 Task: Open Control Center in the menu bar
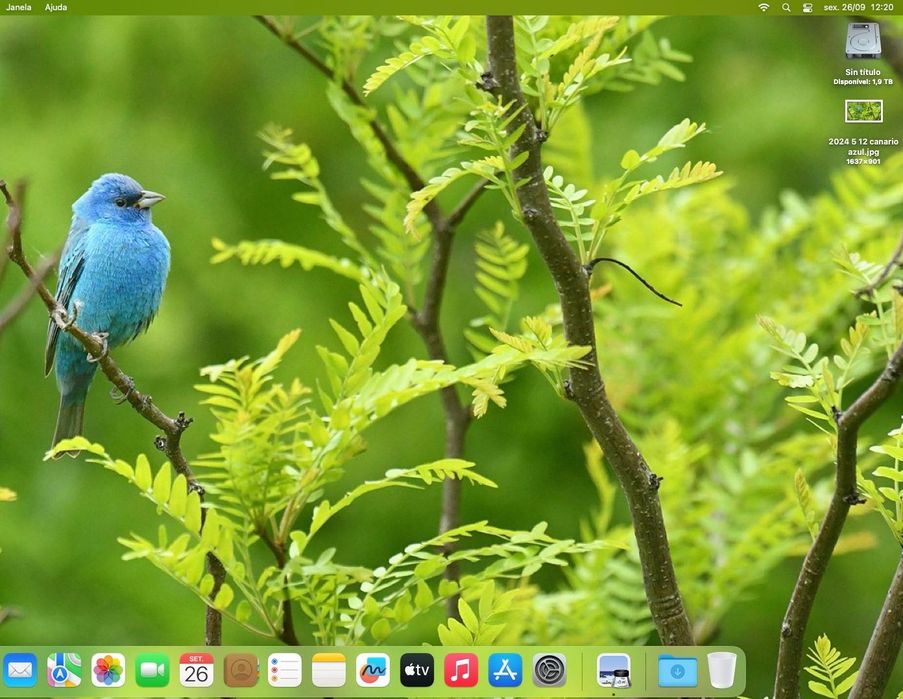point(807,7)
